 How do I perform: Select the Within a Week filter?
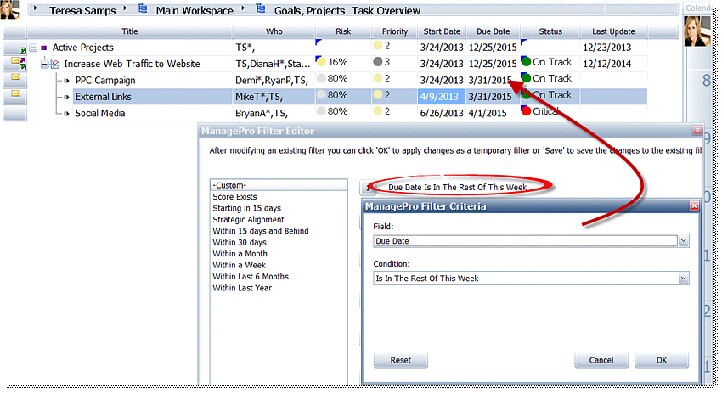[x=239, y=265]
